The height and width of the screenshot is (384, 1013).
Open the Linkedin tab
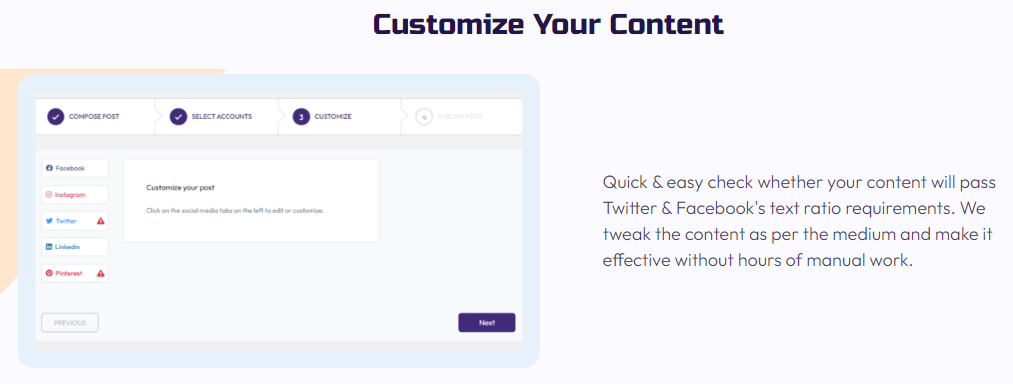75,247
